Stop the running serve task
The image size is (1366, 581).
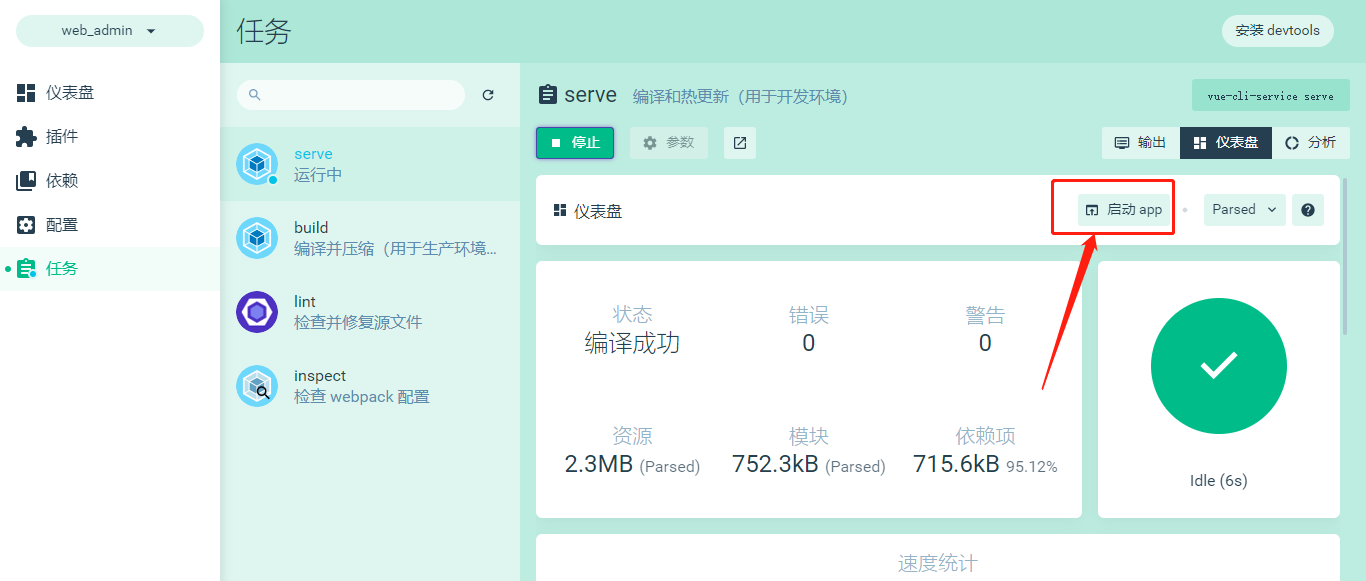pos(575,143)
